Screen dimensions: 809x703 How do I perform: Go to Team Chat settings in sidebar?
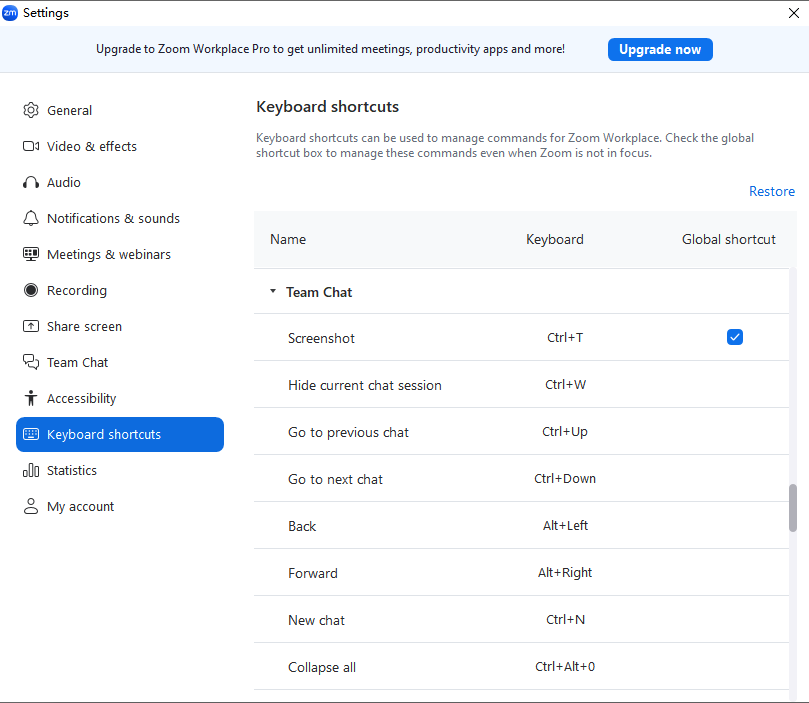click(120, 362)
